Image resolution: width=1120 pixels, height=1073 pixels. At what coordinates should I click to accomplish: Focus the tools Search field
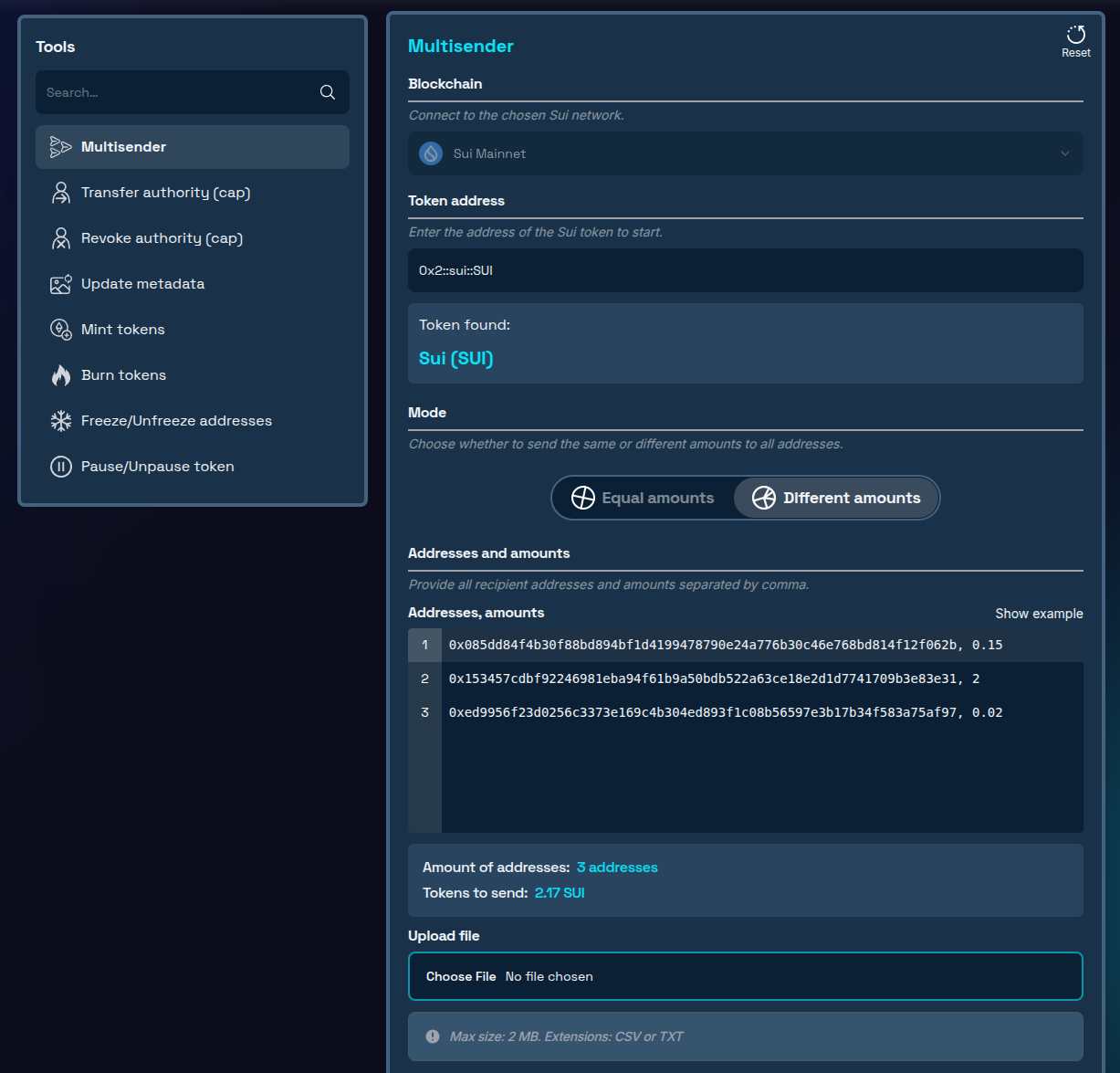point(193,92)
